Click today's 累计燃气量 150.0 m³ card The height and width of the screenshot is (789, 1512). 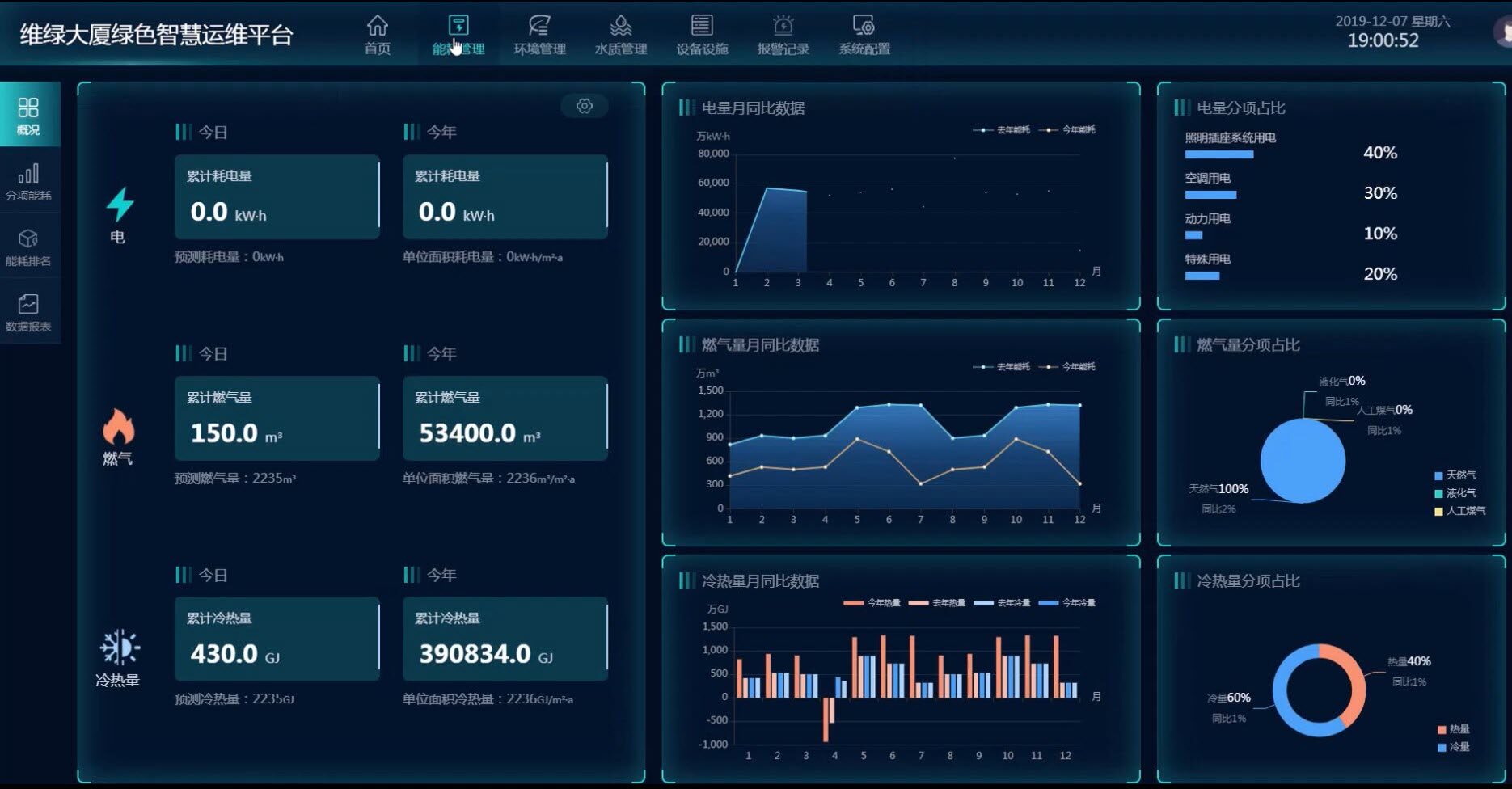pyautogui.click(x=277, y=419)
